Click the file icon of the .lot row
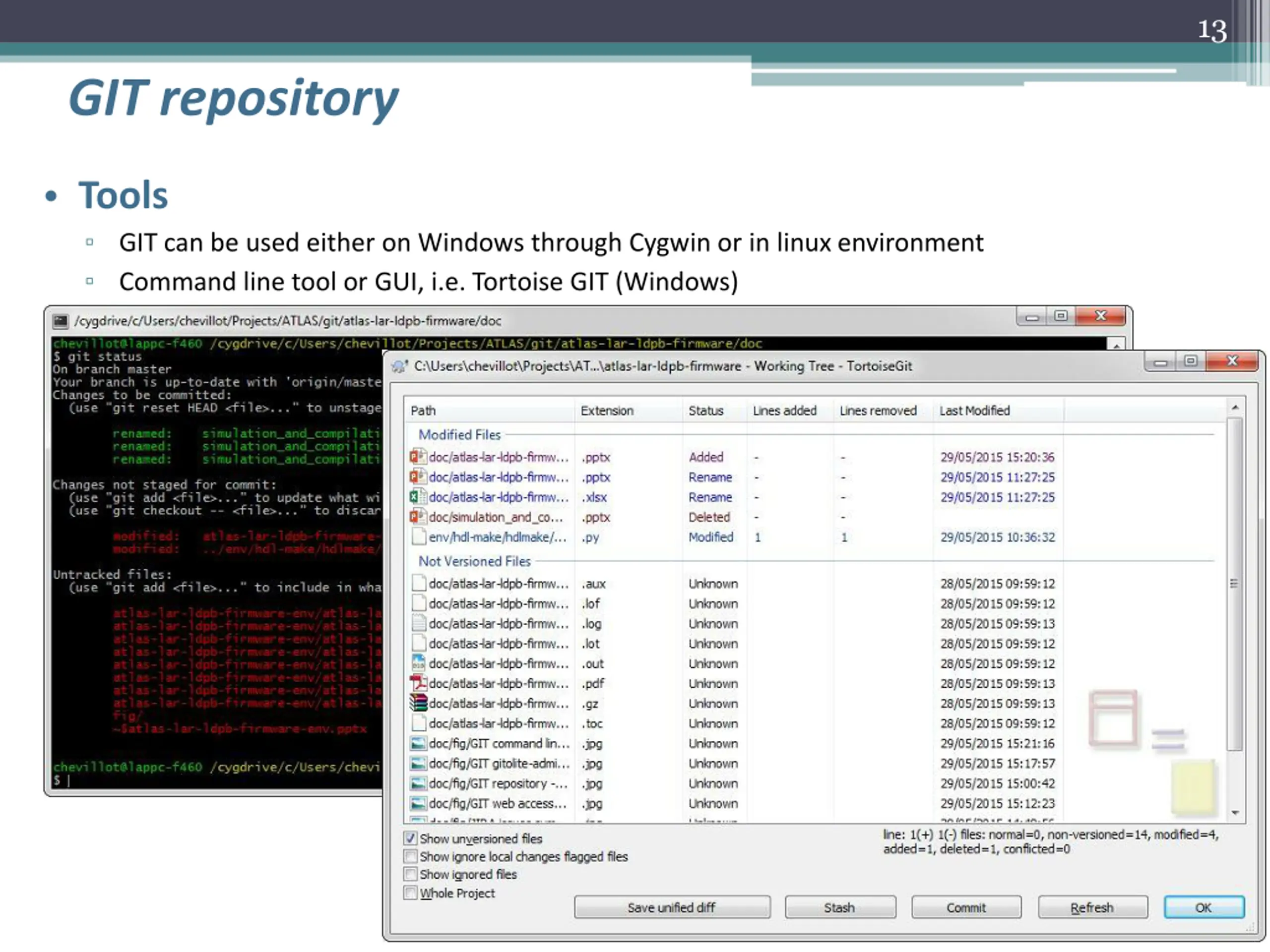The width and height of the screenshot is (1270, 952). 419,643
